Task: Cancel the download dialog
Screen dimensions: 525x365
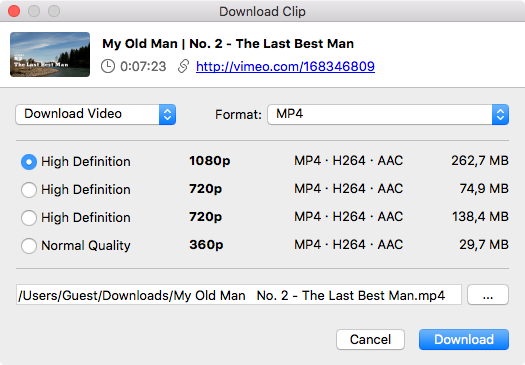Action: point(370,340)
